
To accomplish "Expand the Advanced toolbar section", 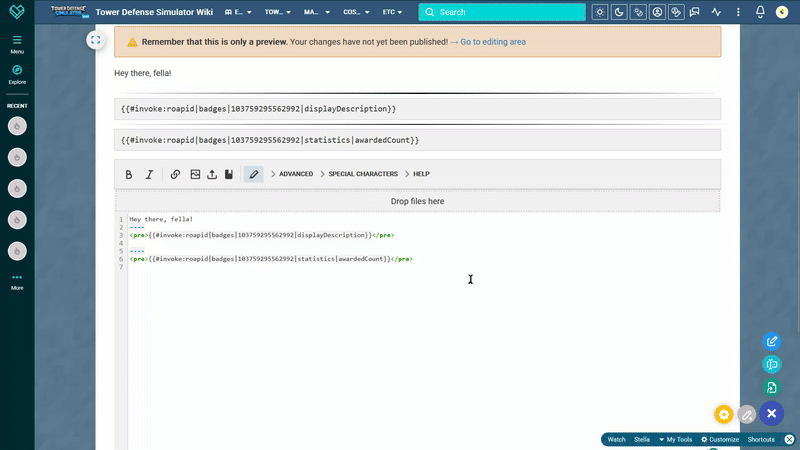I will pos(291,174).
